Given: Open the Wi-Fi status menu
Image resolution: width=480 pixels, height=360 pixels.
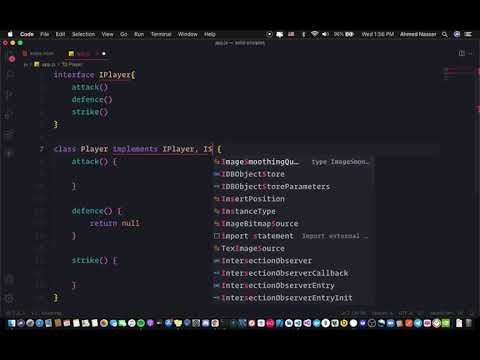Looking at the screenshot, I should 314,34.
